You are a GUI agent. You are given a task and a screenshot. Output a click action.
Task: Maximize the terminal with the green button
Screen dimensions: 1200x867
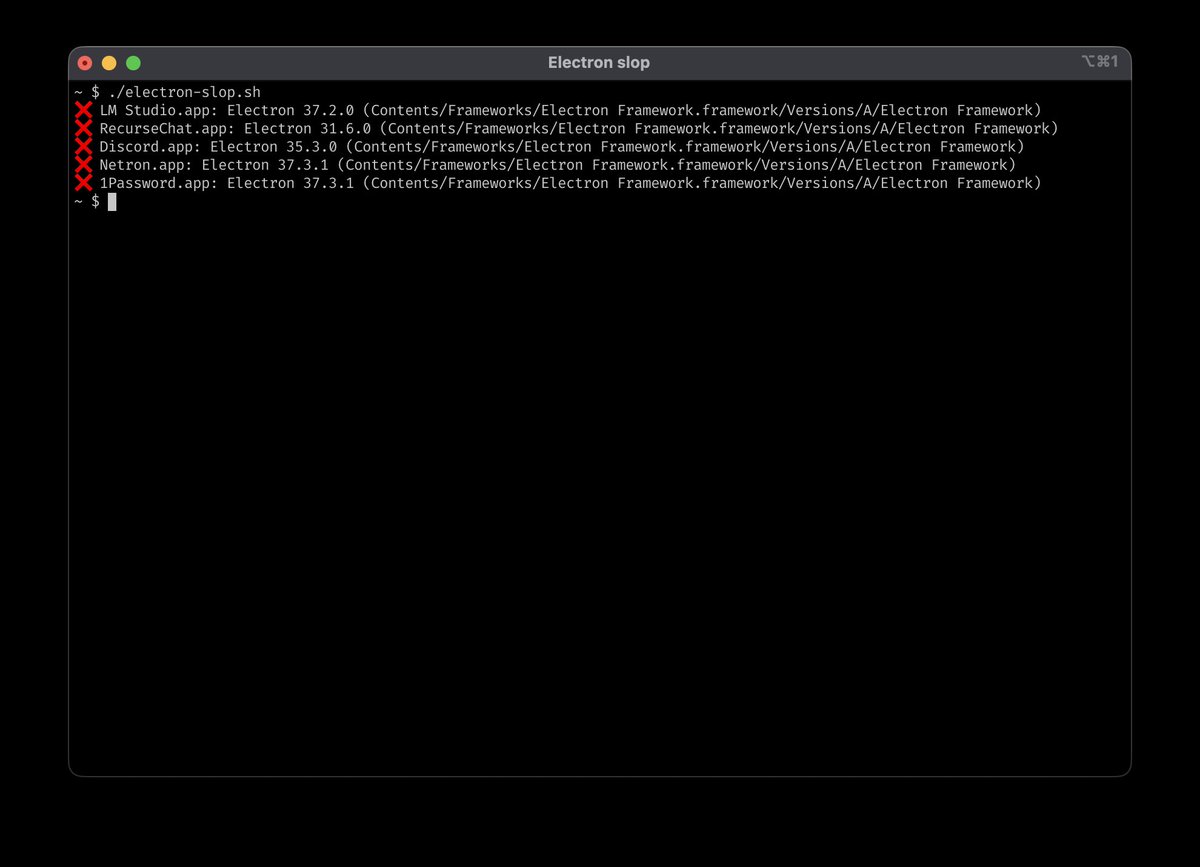(x=133, y=63)
